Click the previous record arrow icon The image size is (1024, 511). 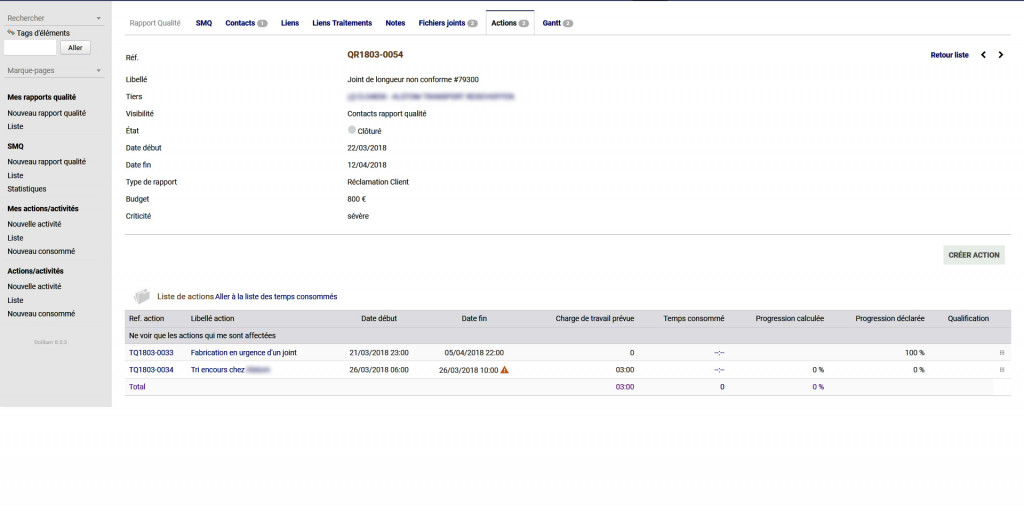click(983, 55)
